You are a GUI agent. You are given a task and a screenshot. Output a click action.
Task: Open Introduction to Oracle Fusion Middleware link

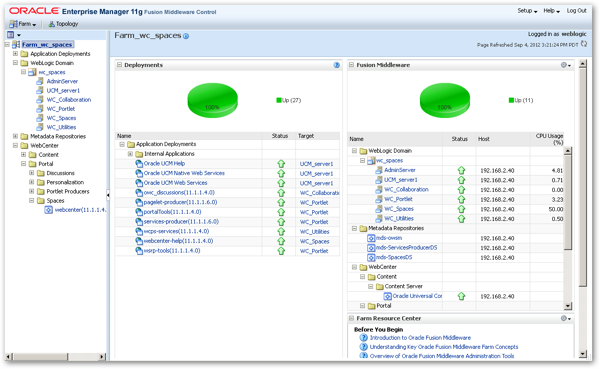click(x=420, y=338)
